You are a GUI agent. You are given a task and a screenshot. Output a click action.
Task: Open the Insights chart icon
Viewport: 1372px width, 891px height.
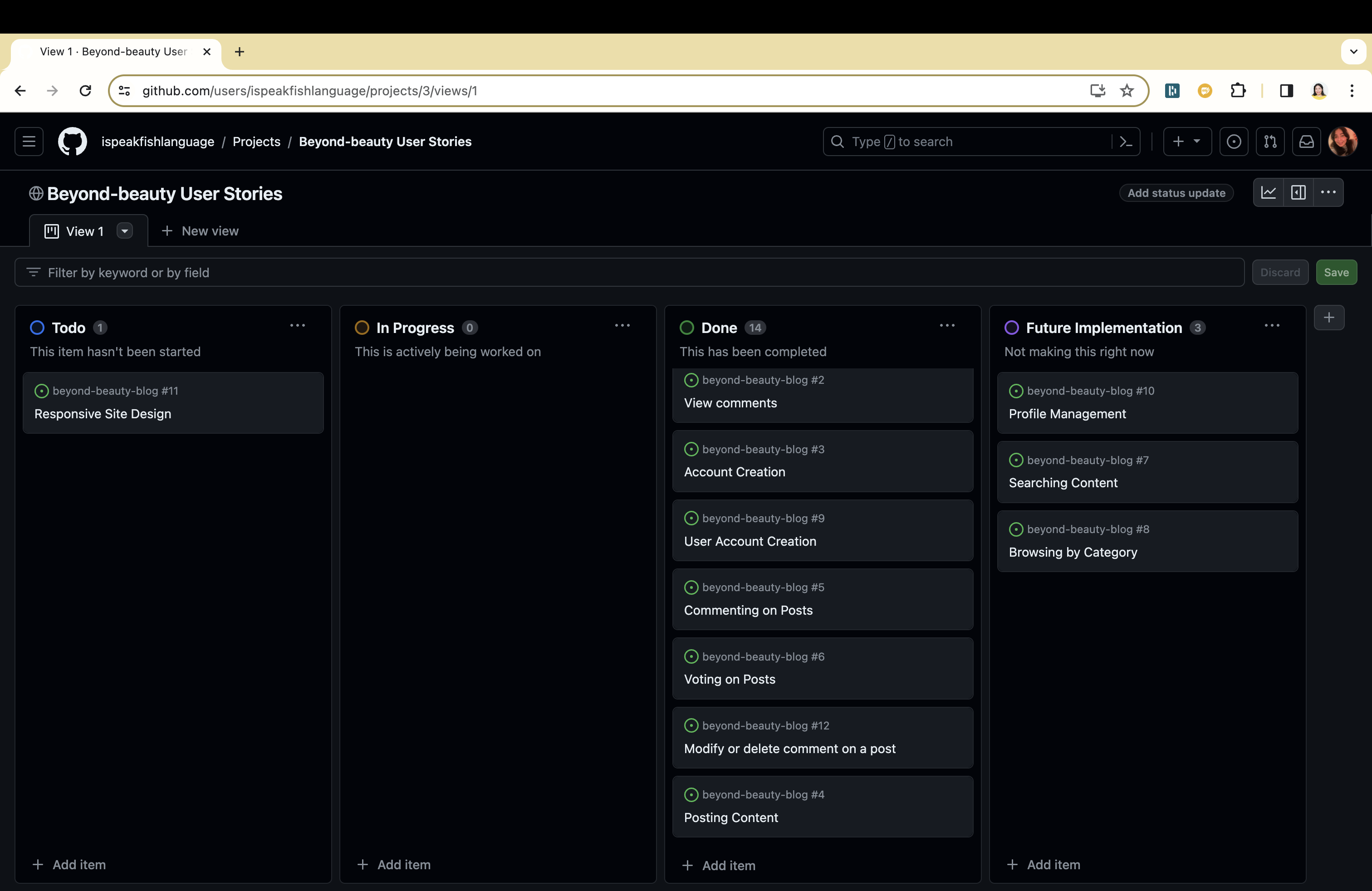click(1268, 192)
